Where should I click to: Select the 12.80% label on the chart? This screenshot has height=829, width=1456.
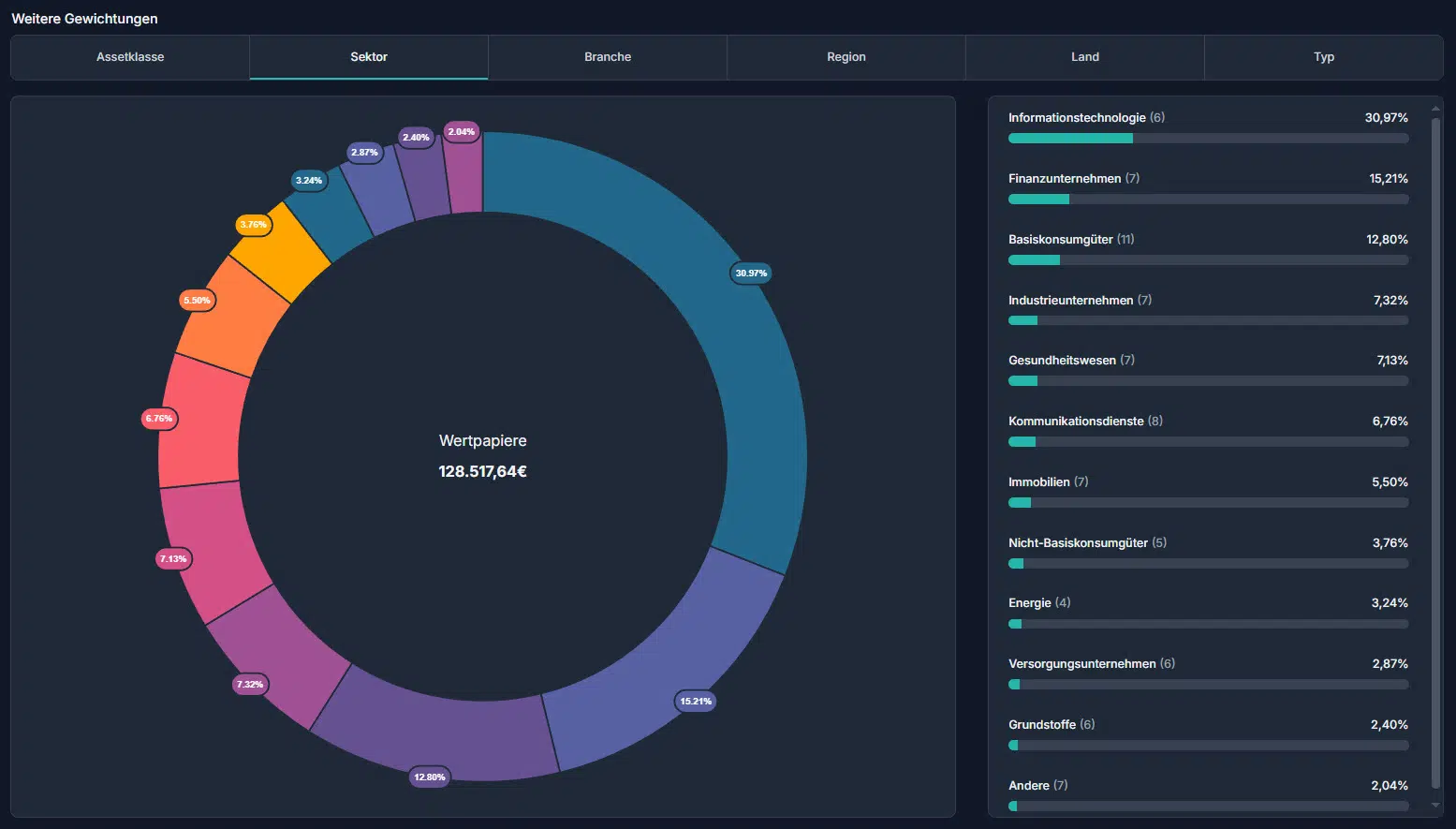coord(430,777)
